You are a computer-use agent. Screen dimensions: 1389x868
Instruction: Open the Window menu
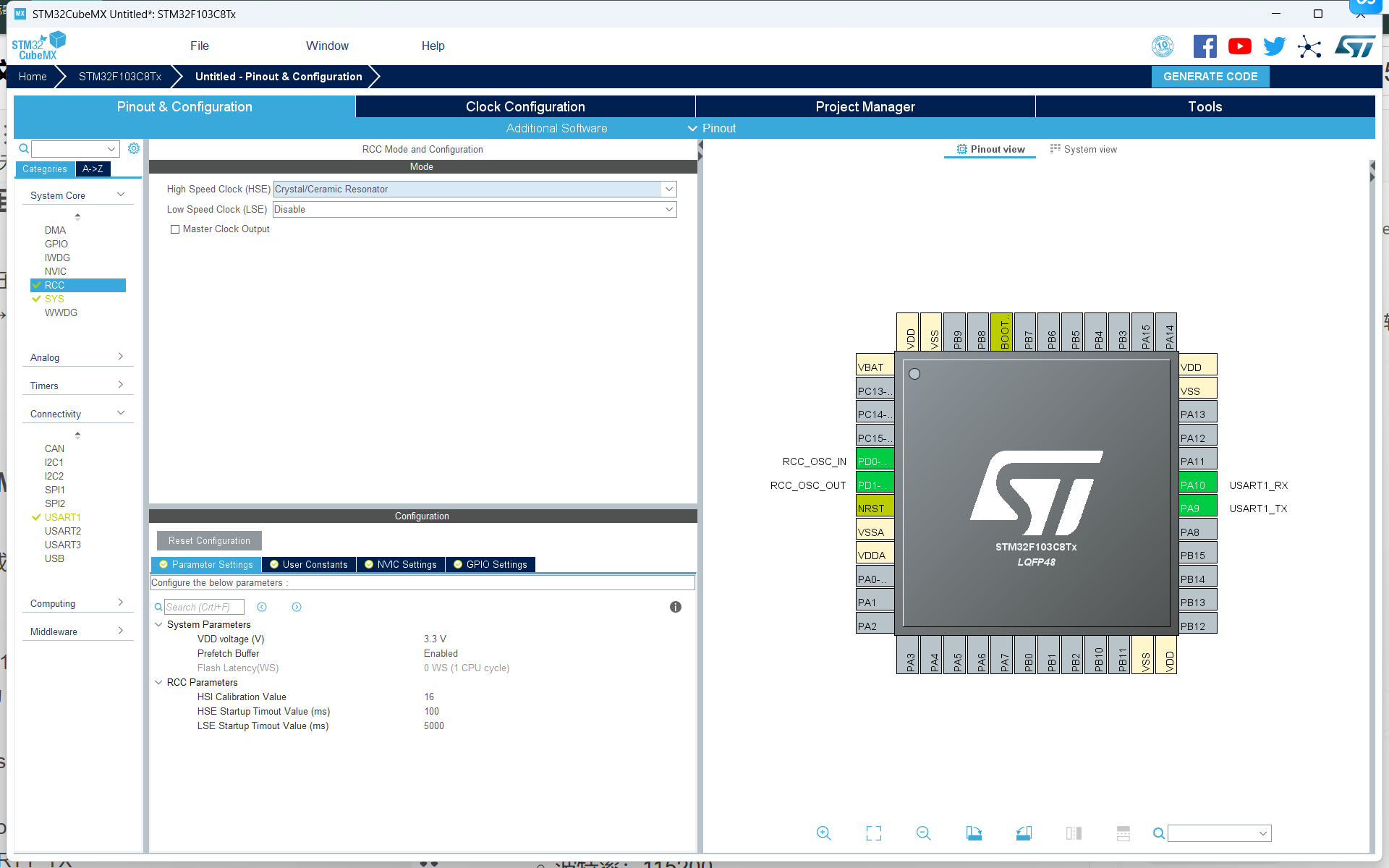click(327, 46)
